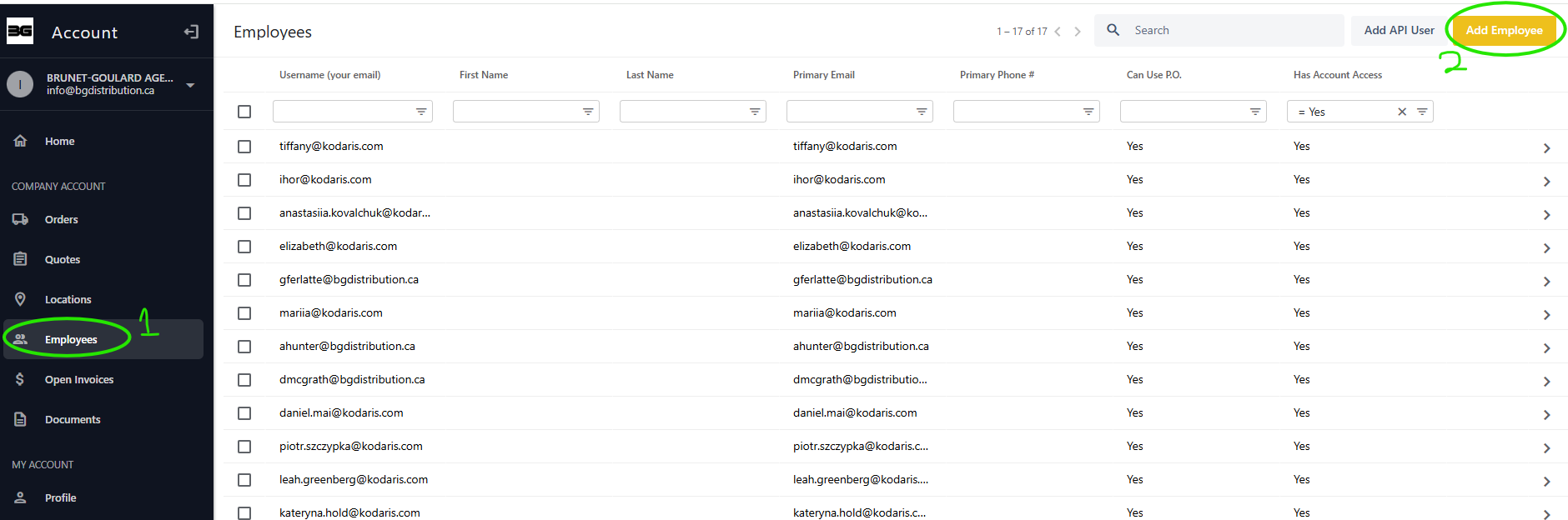Click the Add API User button

pyautogui.click(x=1399, y=30)
